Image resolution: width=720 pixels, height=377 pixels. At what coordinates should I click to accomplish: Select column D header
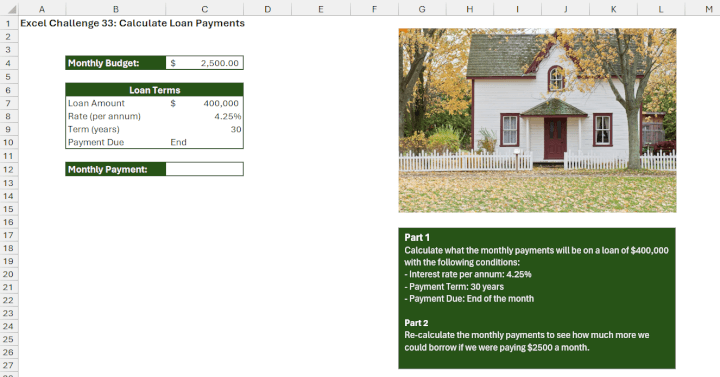(268, 9)
